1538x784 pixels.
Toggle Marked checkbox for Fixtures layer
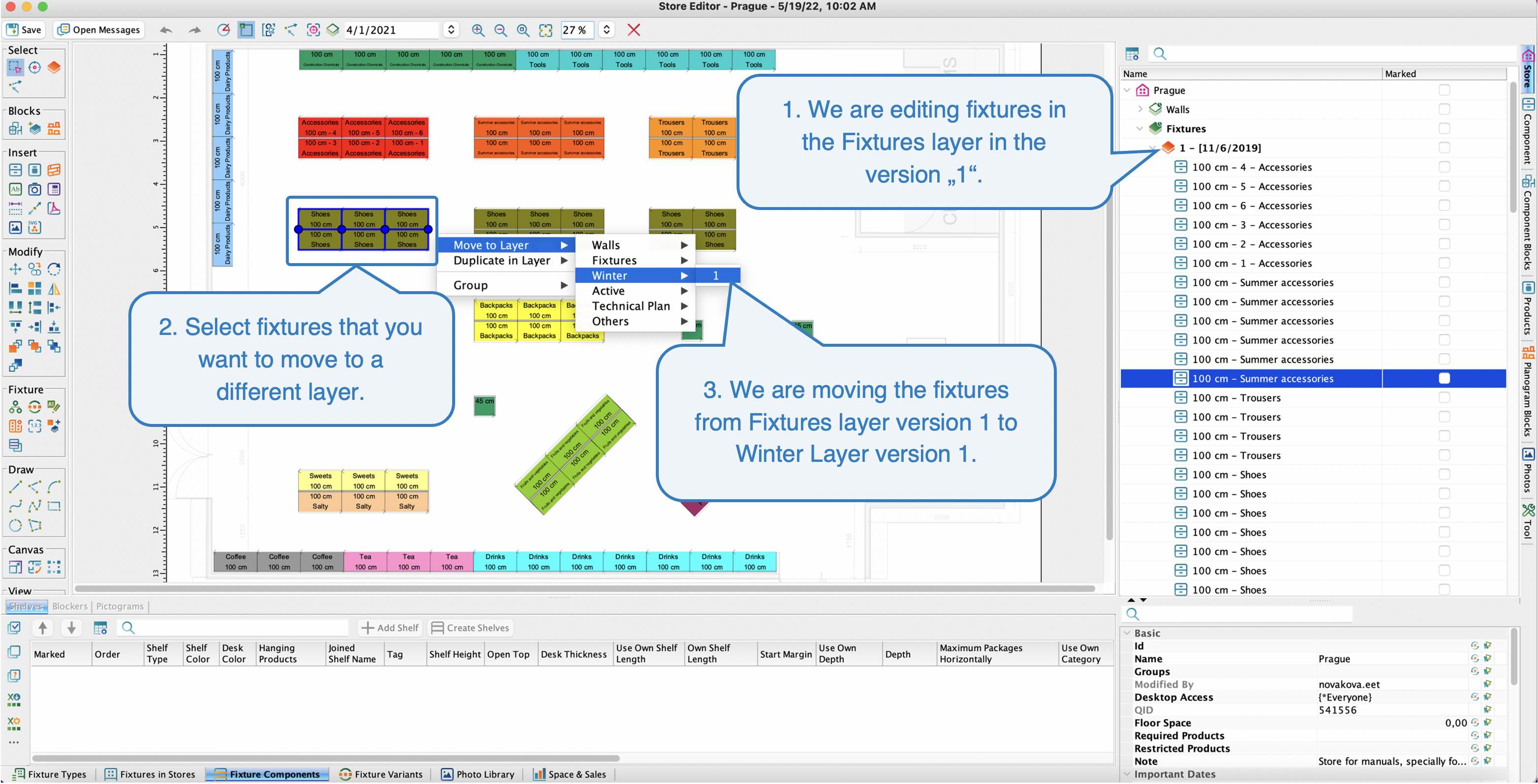click(1444, 128)
